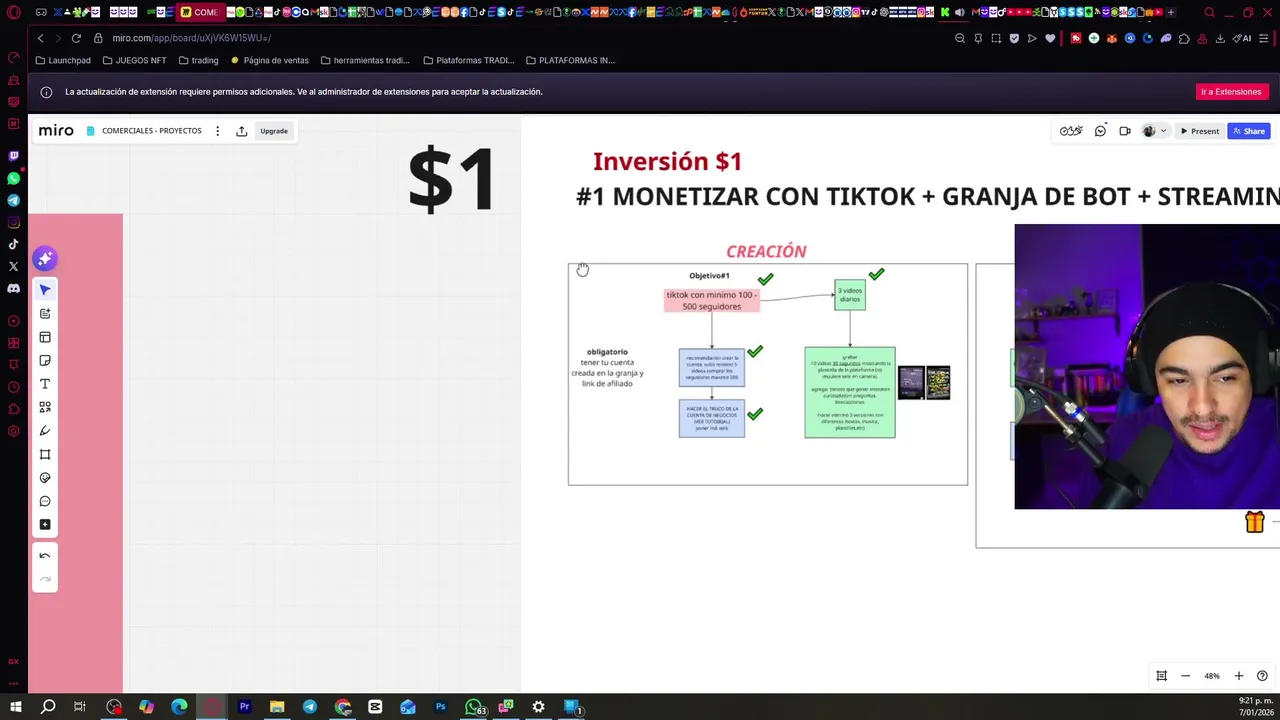Viewport: 1280px width, 720px height.
Task: Open Twitch in browser sidebar
Action: coord(13,156)
